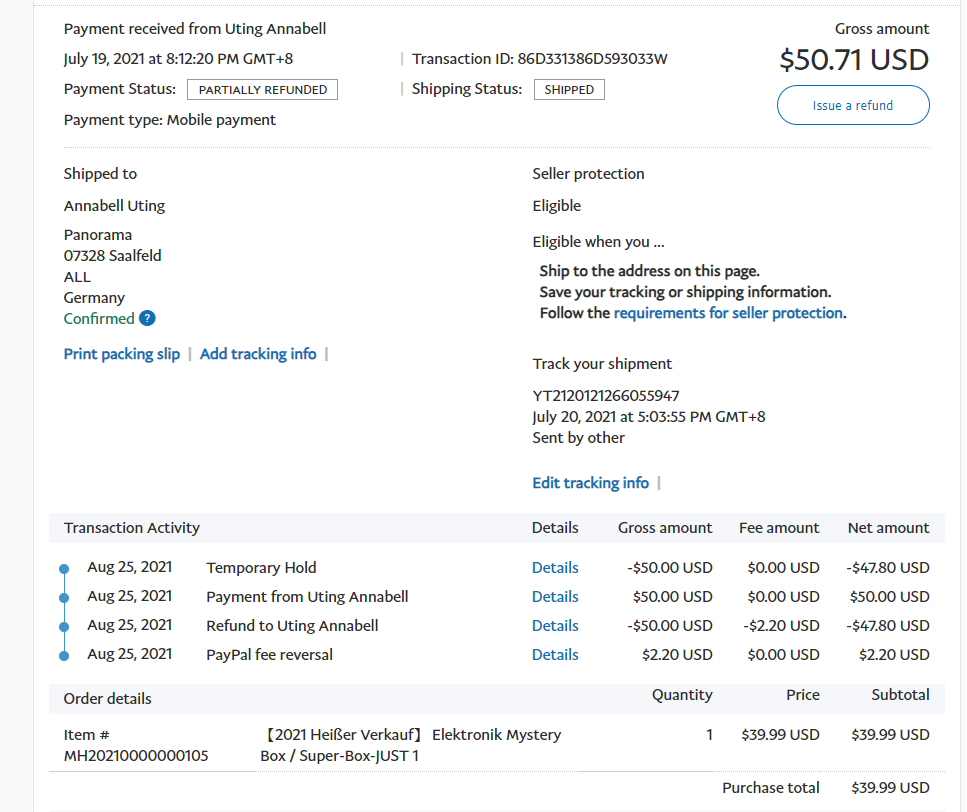
Task: Click the tracking number YT2120121266055947
Action: tap(606, 396)
